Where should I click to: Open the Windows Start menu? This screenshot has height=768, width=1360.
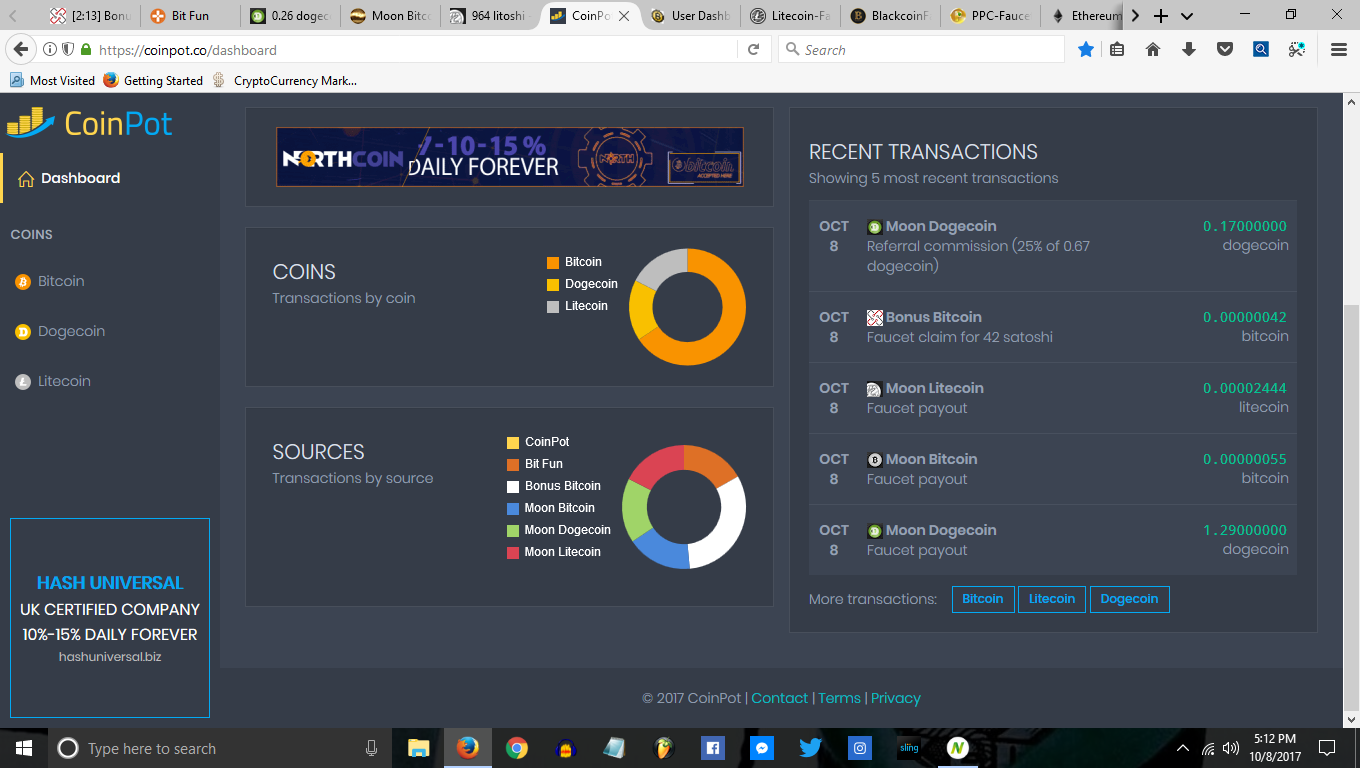[23, 748]
